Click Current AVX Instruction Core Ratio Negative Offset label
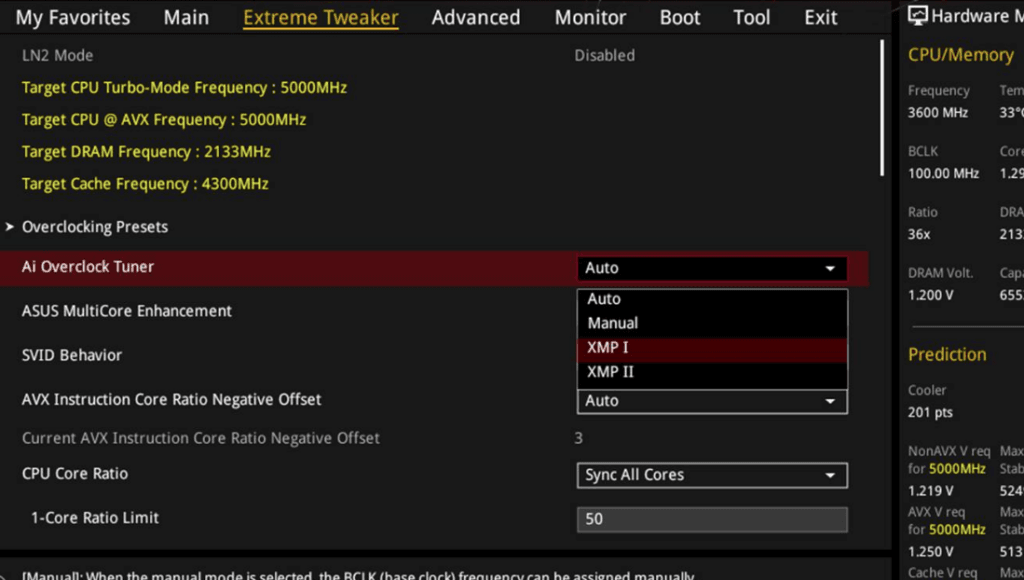Viewport: 1024px width, 580px height. [200, 438]
